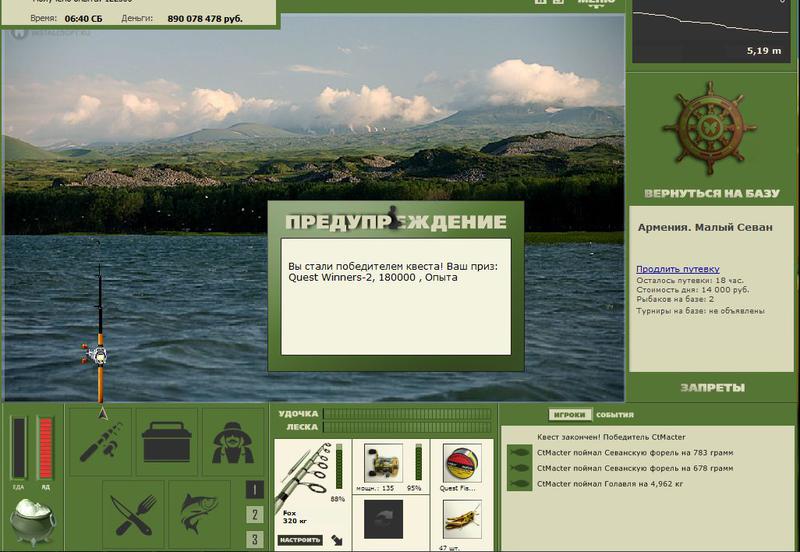The width and height of the screenshot is (800, 552).
Task: Click the Еда hunger level bar
Action: [19, 448]
